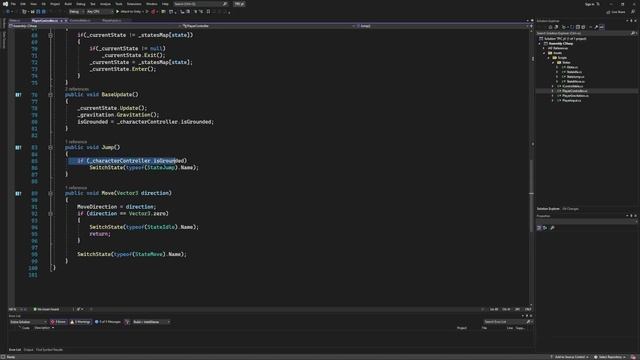
Task: Click the Alphabetical sort icon in Properties panel
Action: tap(545, 228)
